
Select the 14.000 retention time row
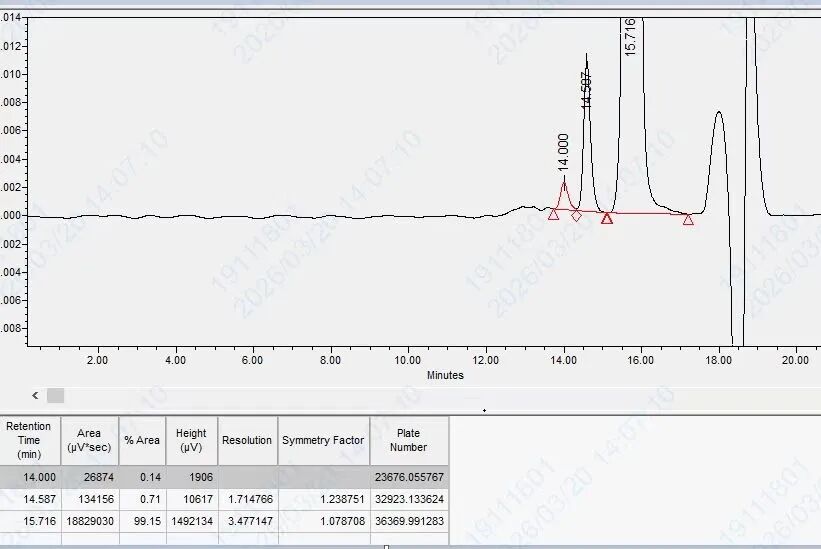tap(29, 477)
